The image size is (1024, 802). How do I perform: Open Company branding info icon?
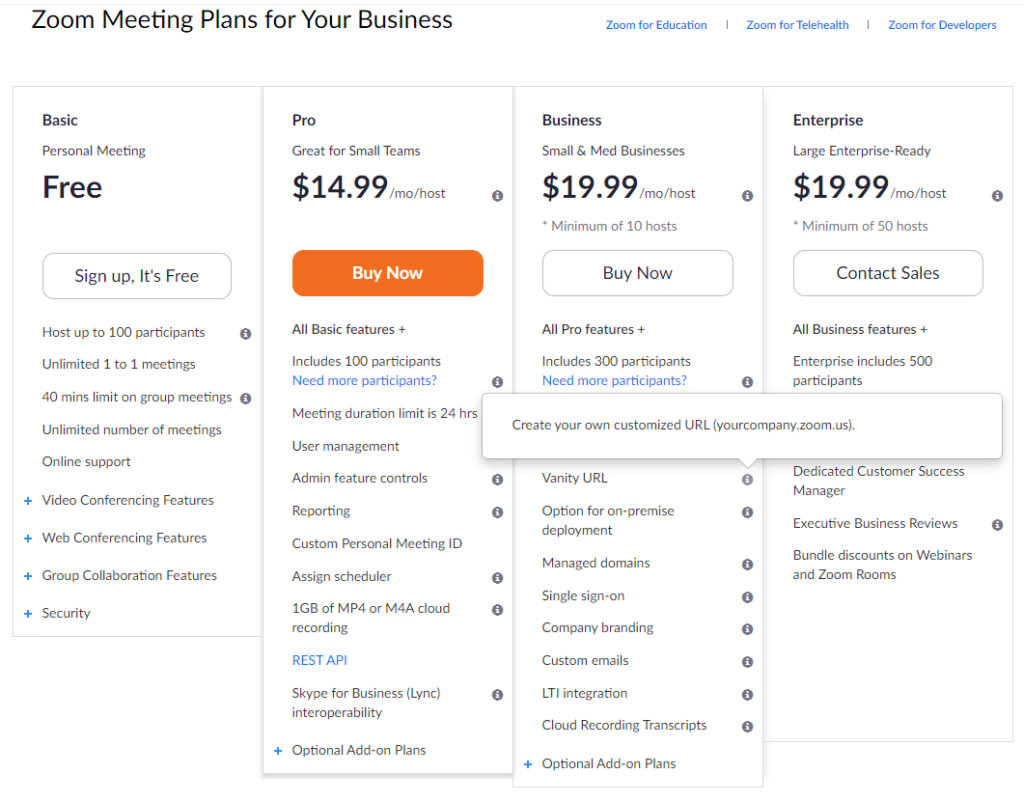coord(748,629)
